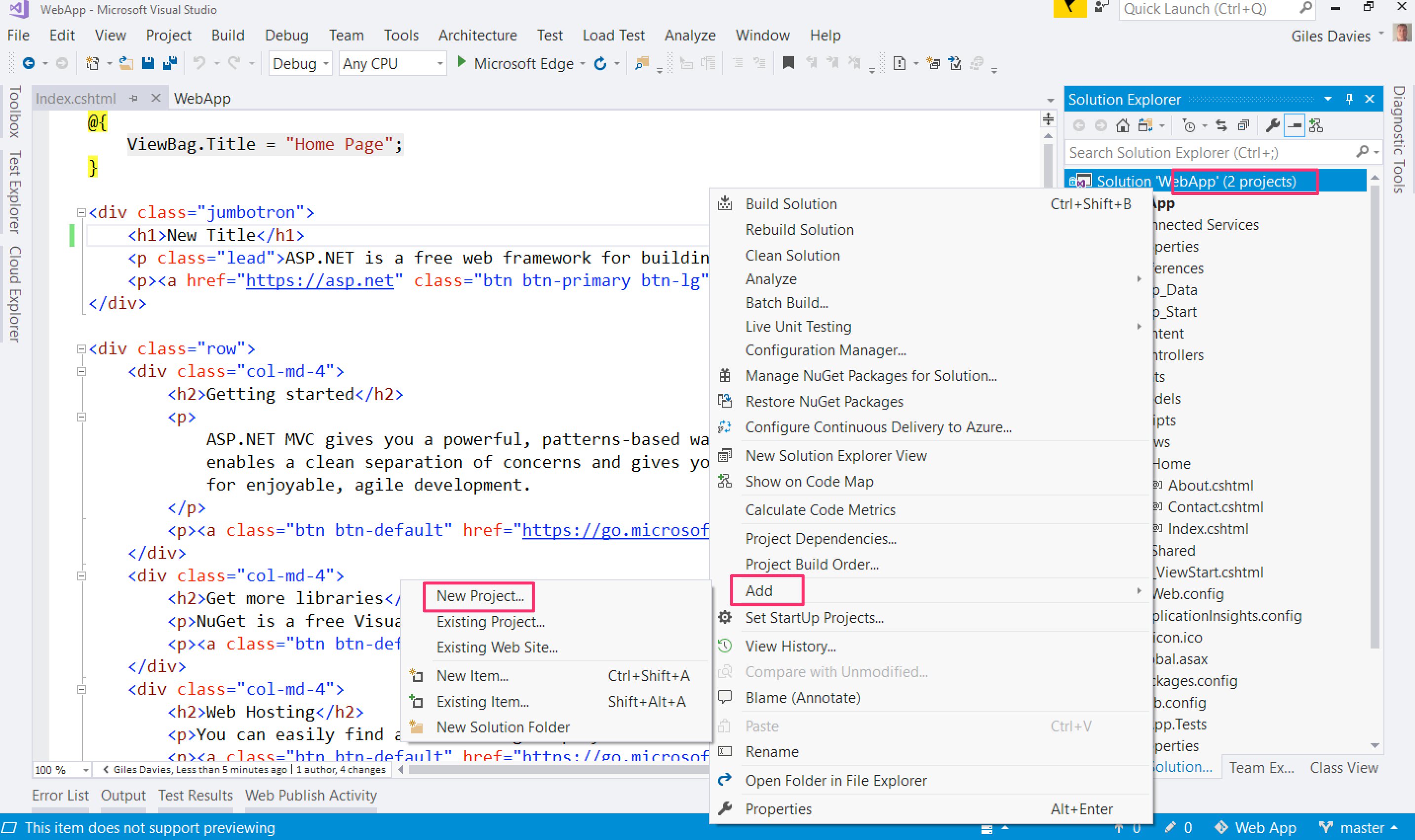Click Sync with Active Document icon
This screenshot has width=1415, height=840.
[1221, 126]
